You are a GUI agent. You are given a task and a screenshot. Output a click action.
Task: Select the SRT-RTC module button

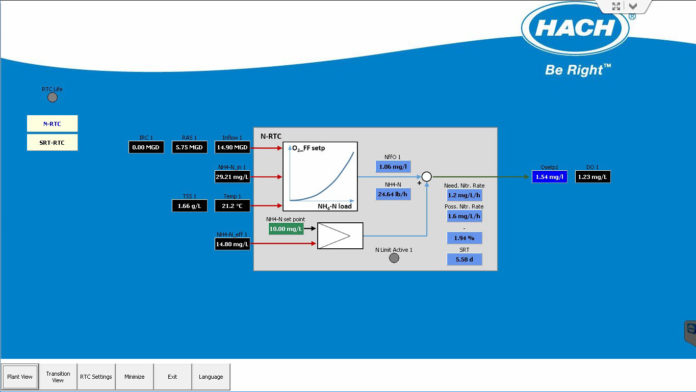point(52,143)
